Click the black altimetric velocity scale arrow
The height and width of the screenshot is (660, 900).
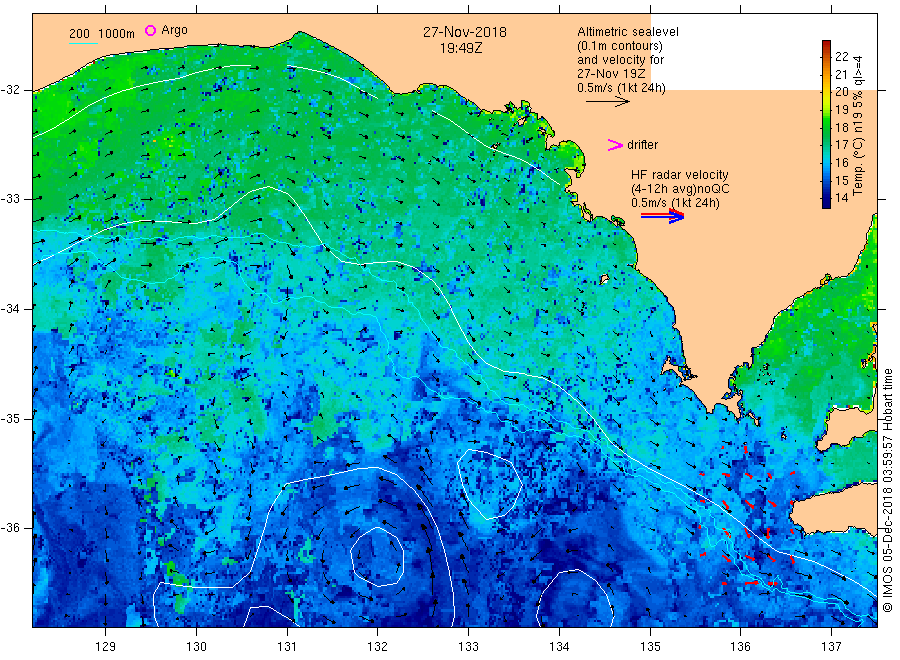click(x=608, y=102)
